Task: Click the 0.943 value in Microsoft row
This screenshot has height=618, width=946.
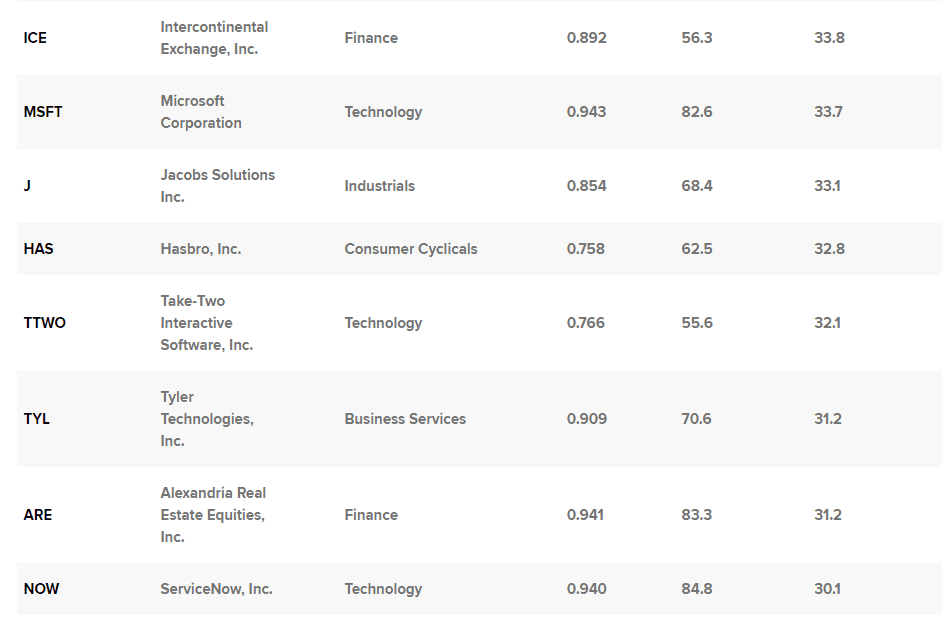Action: point(586,112)
